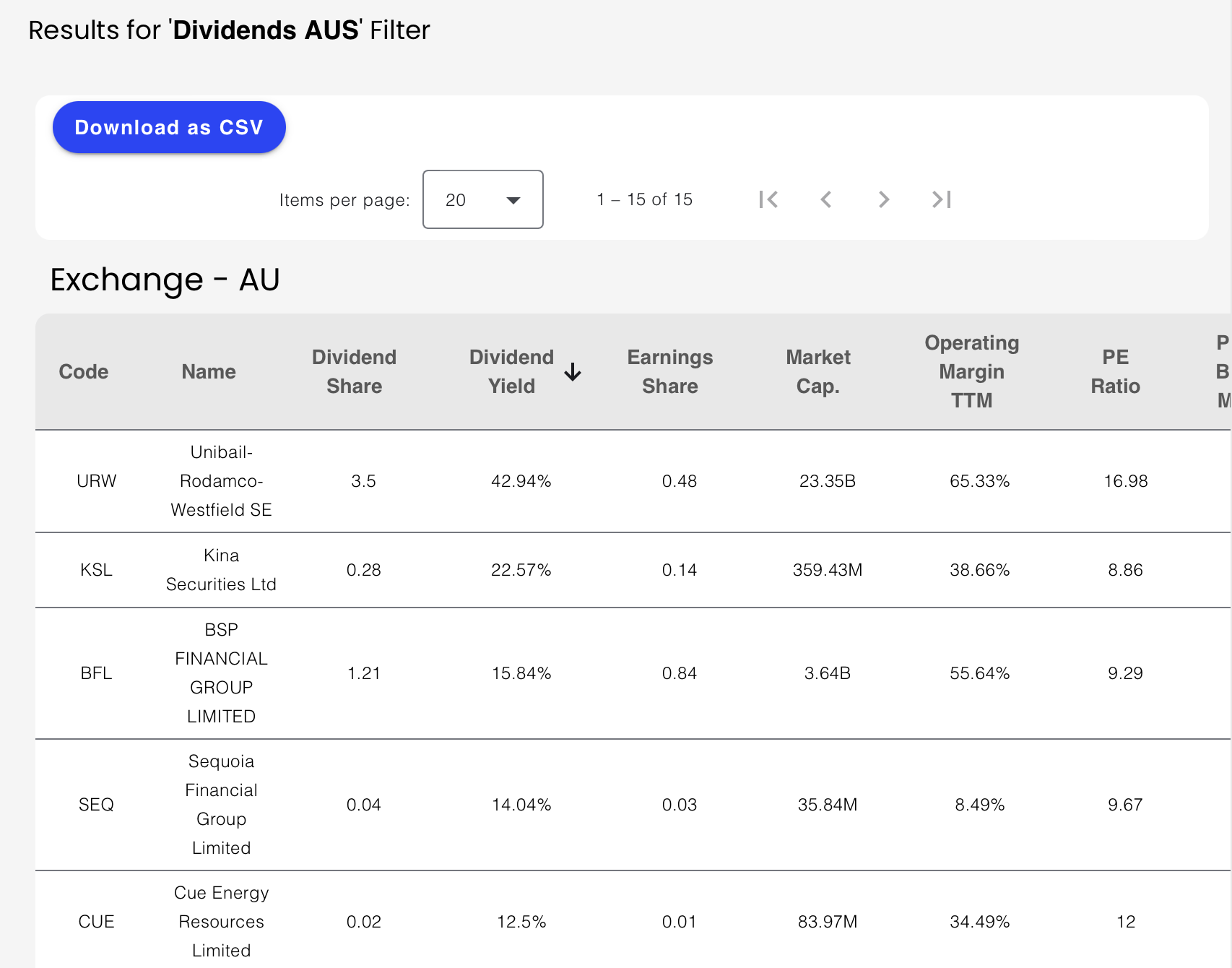
Task: Click the next page arrow
Action: pos(883,199)
